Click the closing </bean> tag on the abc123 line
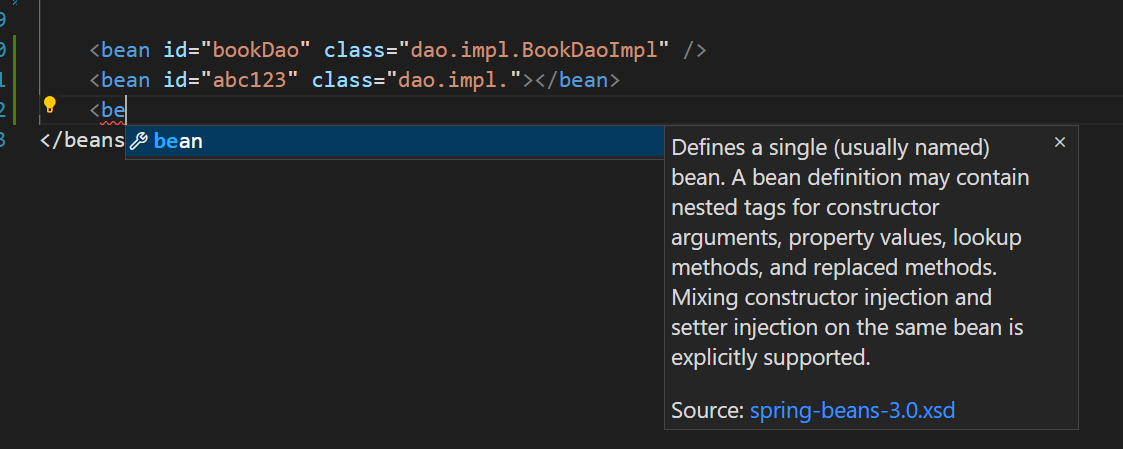Screen dimensions: 1123x449 pos(576,80)
